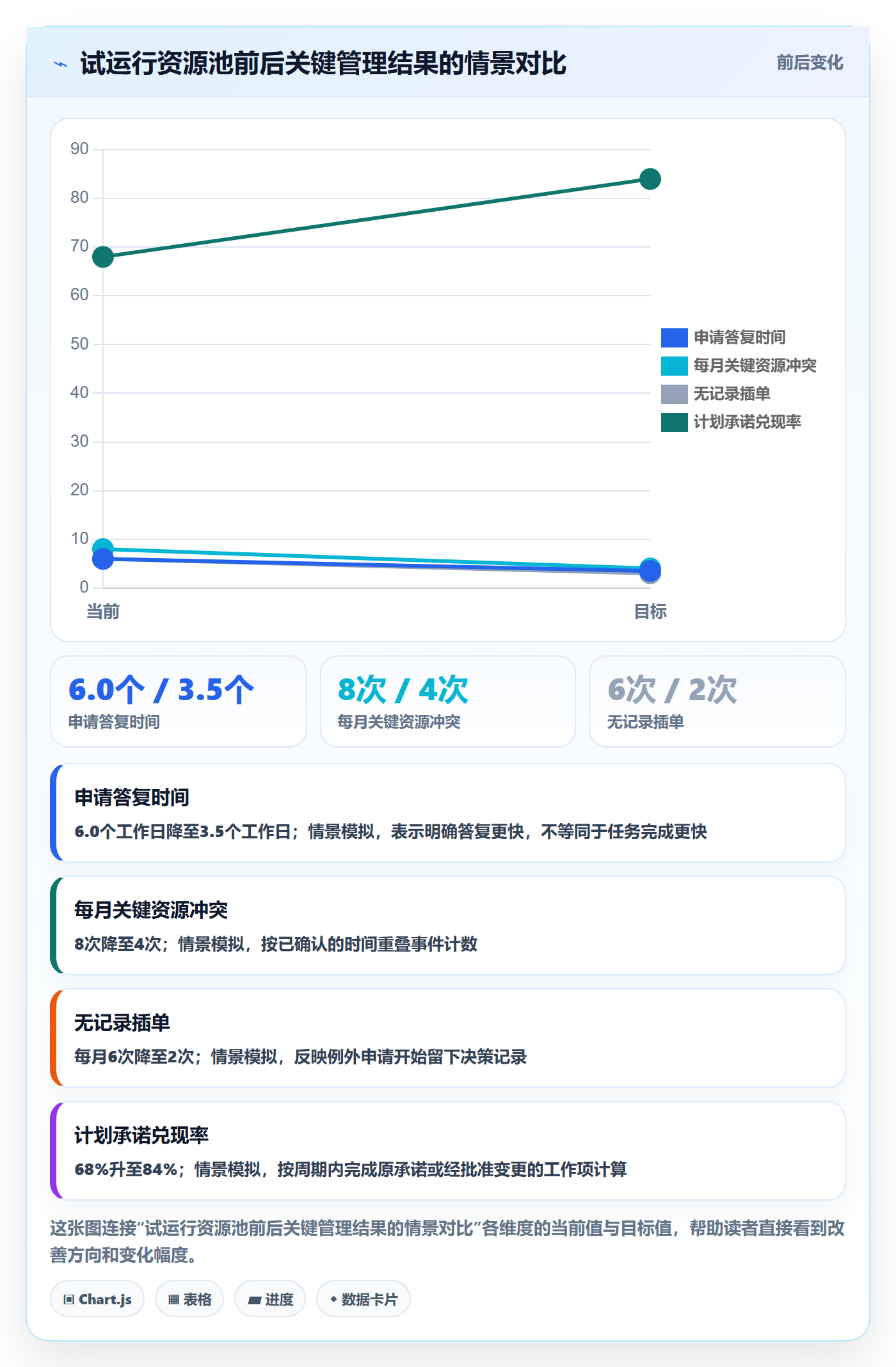The height and width of the screenshot is (1367, 896).
Task: Click the grid icon in 表格 chip
Action: [174, 1300]
